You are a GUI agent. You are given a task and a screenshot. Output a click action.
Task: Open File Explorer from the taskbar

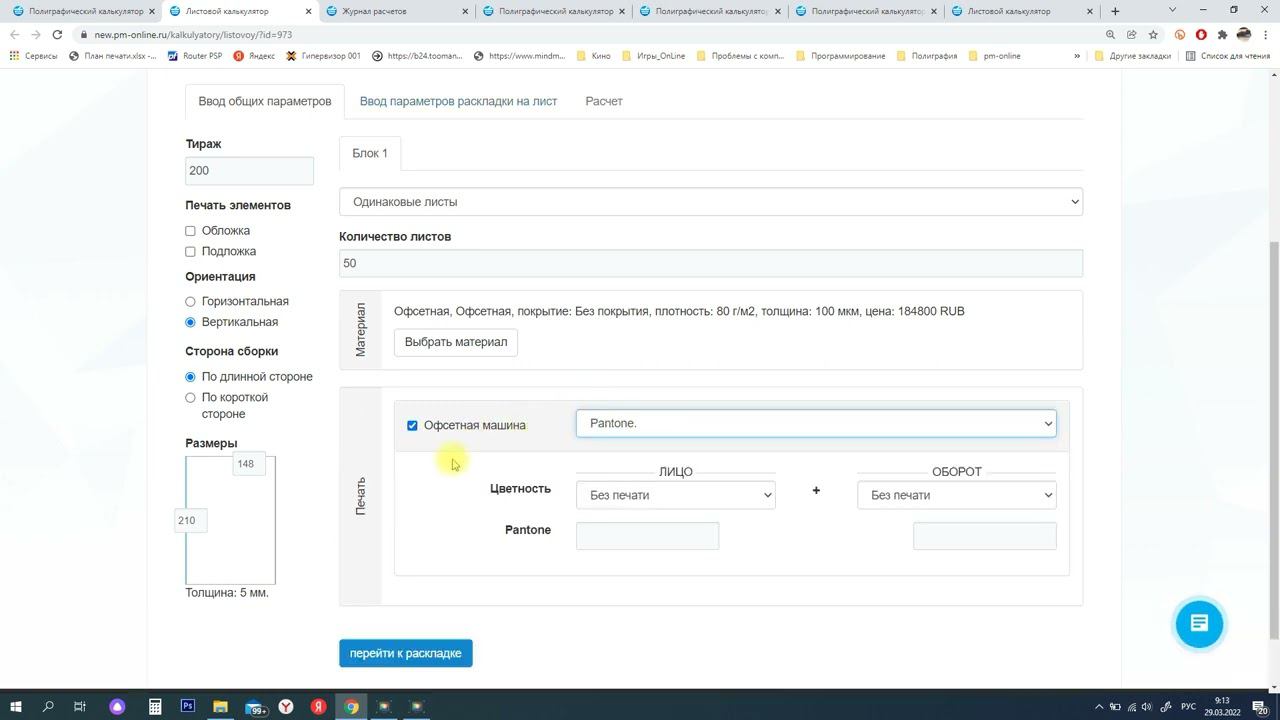220,707
